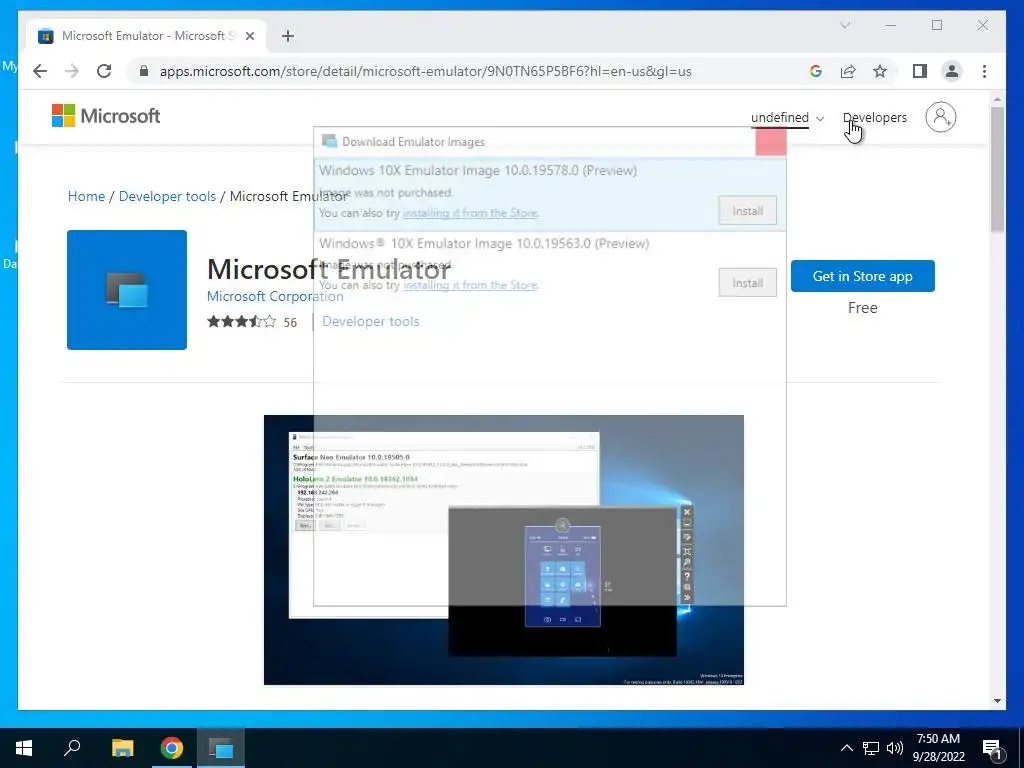Show hidden system tray icons
The height and width of the screenshot is (768, 1024).
click(x=846, y=748)
